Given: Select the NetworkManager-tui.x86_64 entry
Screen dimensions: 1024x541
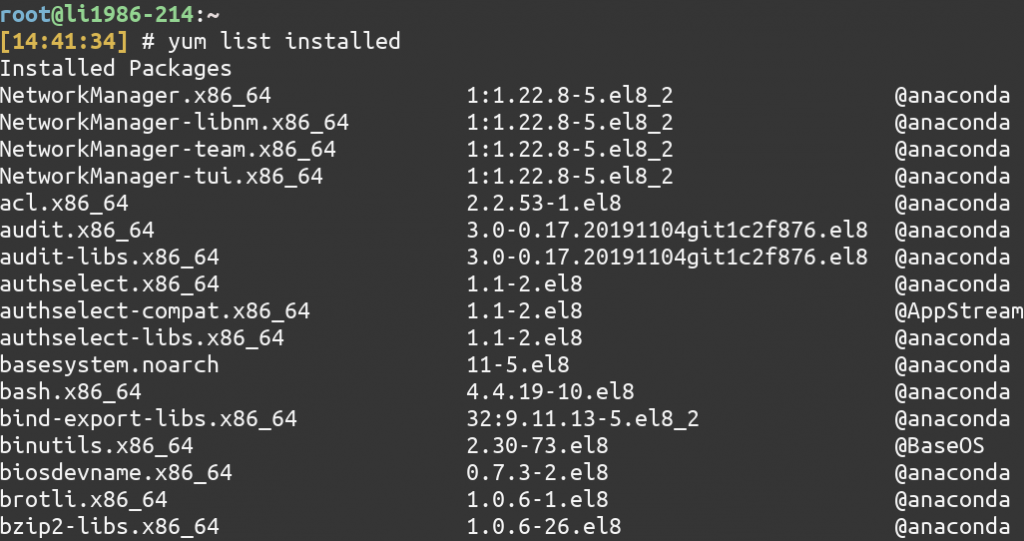Looking at the screenshot, I should (161, 176).
